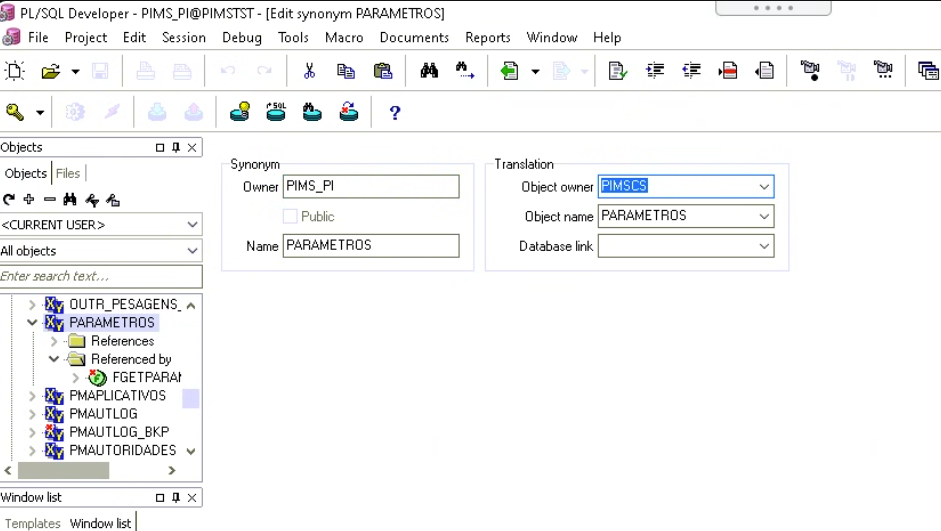Open the File menu
This screenshot has height=531, width=941.
click(38, 37)
